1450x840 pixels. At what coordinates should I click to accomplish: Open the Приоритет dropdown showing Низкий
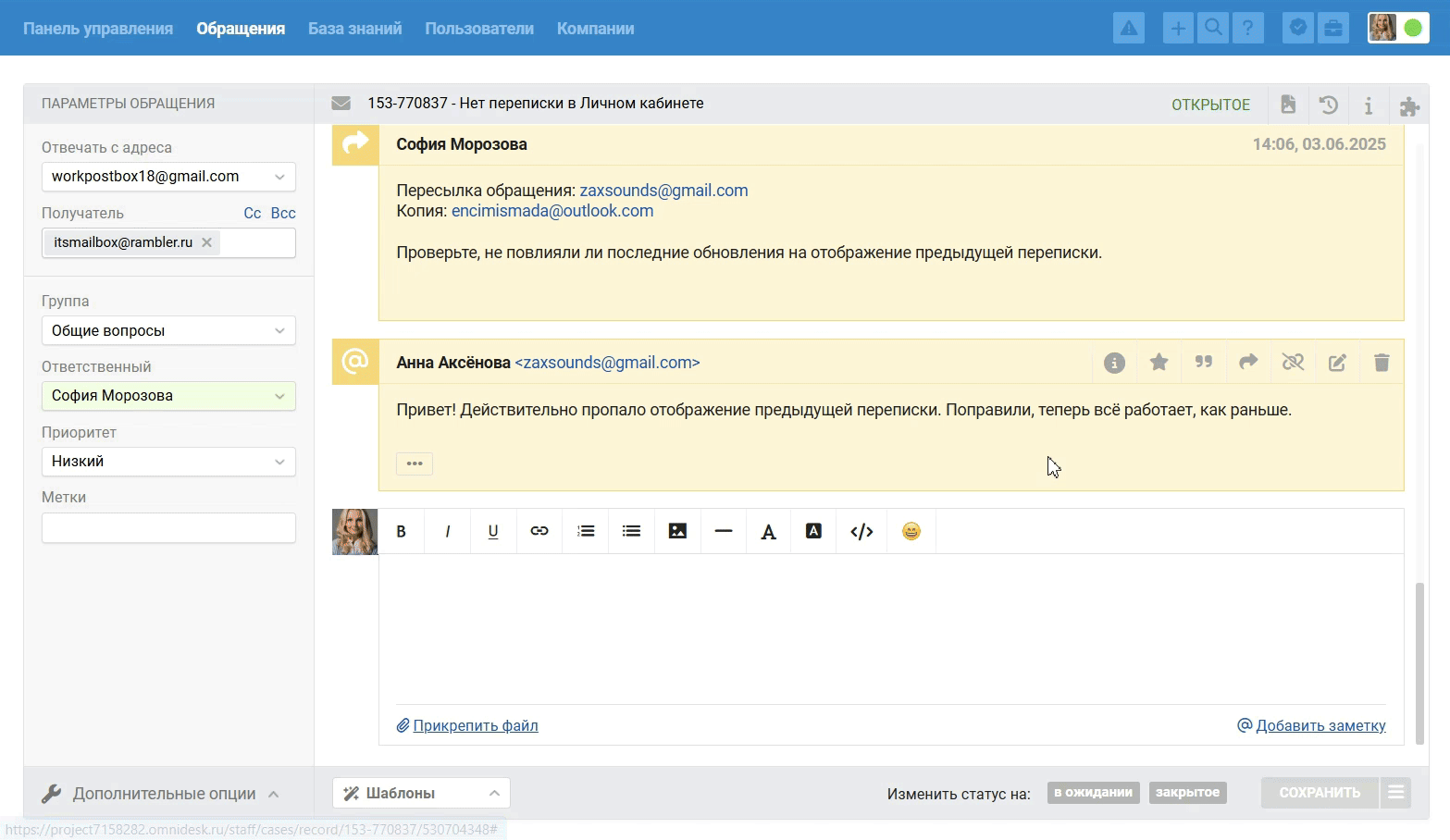[168, 462]
